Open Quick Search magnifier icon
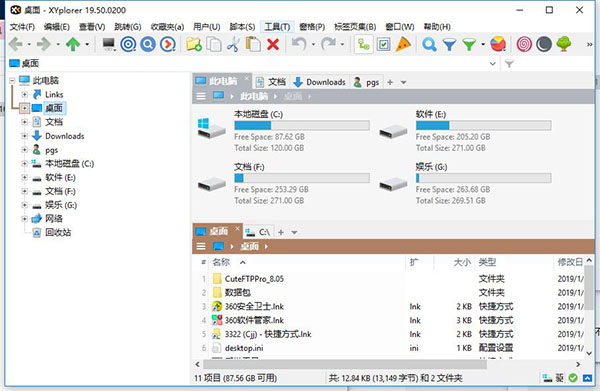This screenshot has width=600, height=391. point(429,44)
